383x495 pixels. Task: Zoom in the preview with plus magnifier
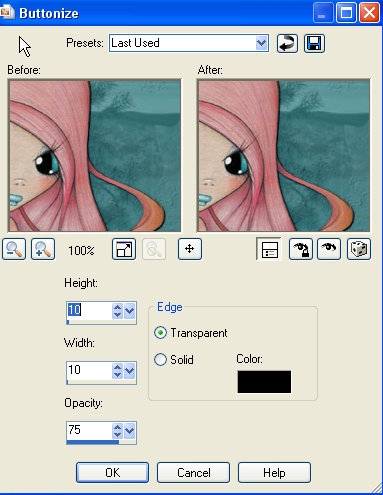(43, 249)
